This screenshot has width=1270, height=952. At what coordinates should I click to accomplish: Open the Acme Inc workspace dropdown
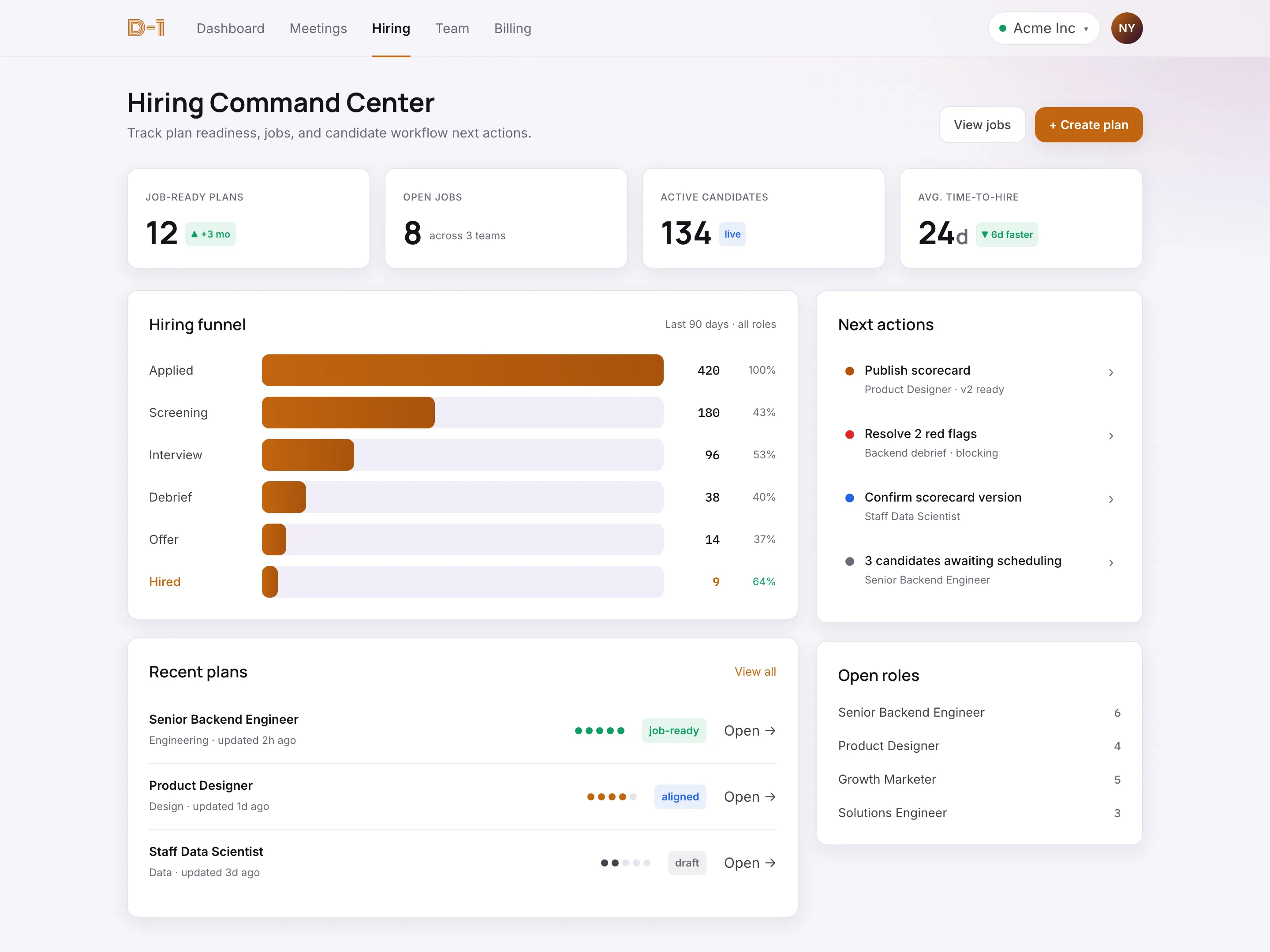pyautogui.click(x=1044, y=28)
